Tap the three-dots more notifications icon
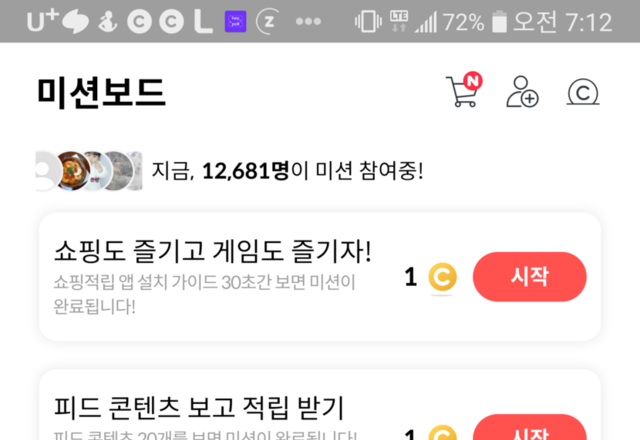This screenshot has width=640, height=440. pos(308,21)
